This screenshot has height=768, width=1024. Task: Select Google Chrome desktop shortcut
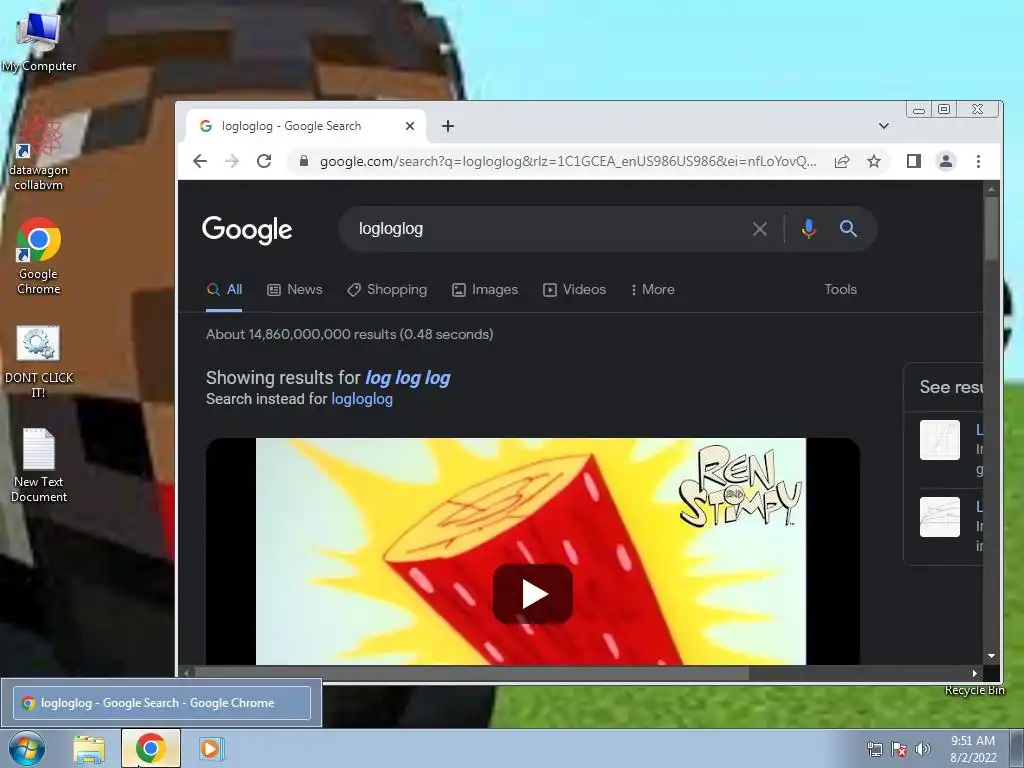tap(39, 257)
